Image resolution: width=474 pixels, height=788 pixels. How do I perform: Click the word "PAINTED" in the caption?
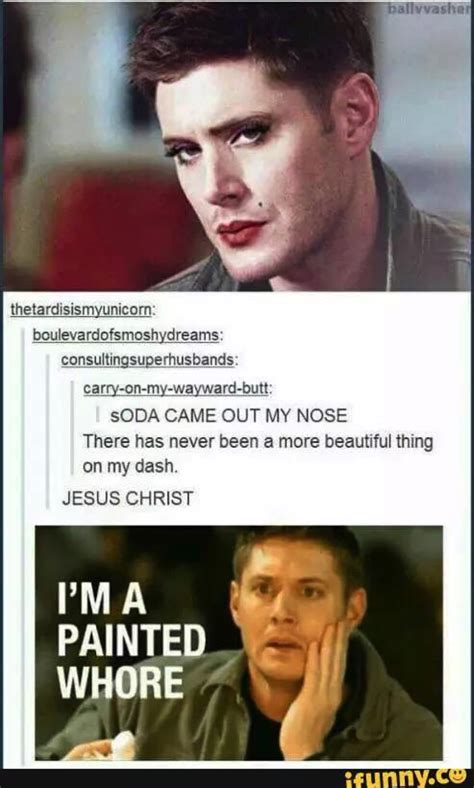point(132,642)
